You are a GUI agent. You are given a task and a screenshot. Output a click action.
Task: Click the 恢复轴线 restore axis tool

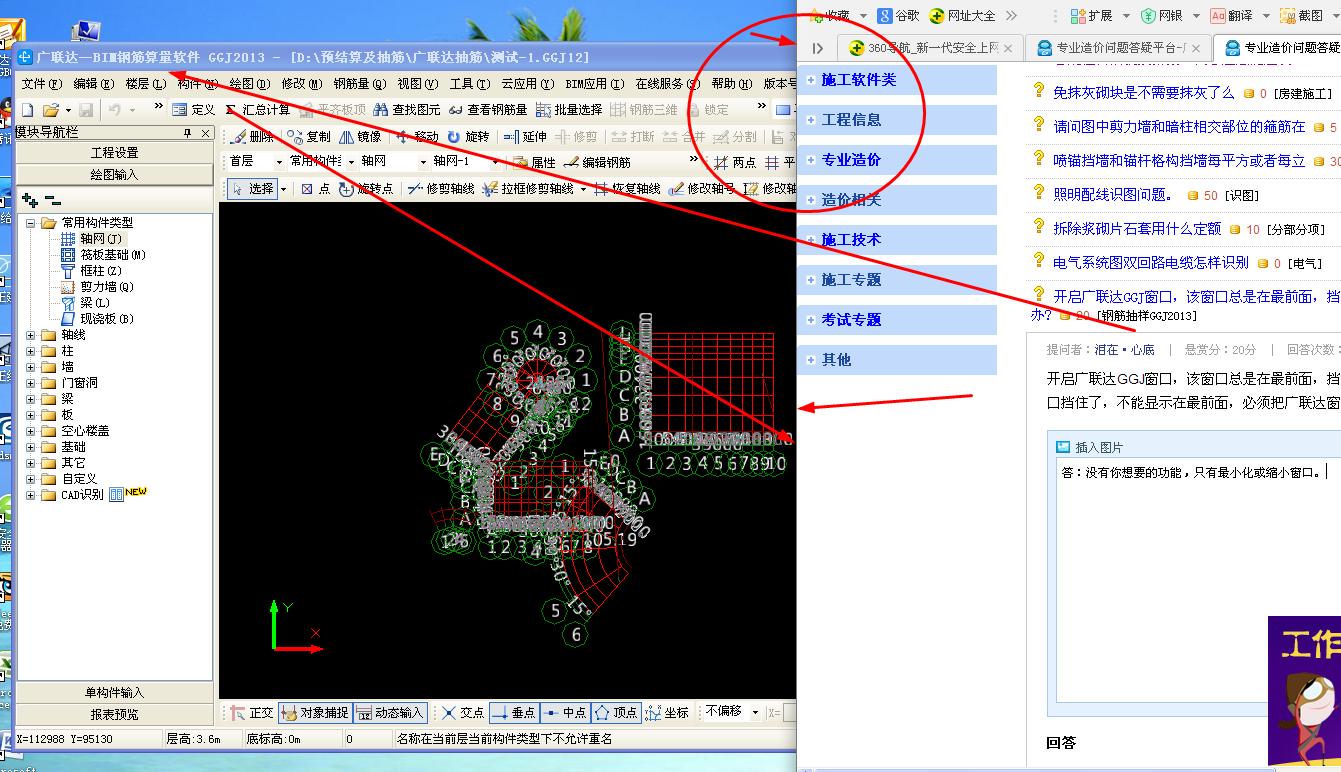click(627, 188)
